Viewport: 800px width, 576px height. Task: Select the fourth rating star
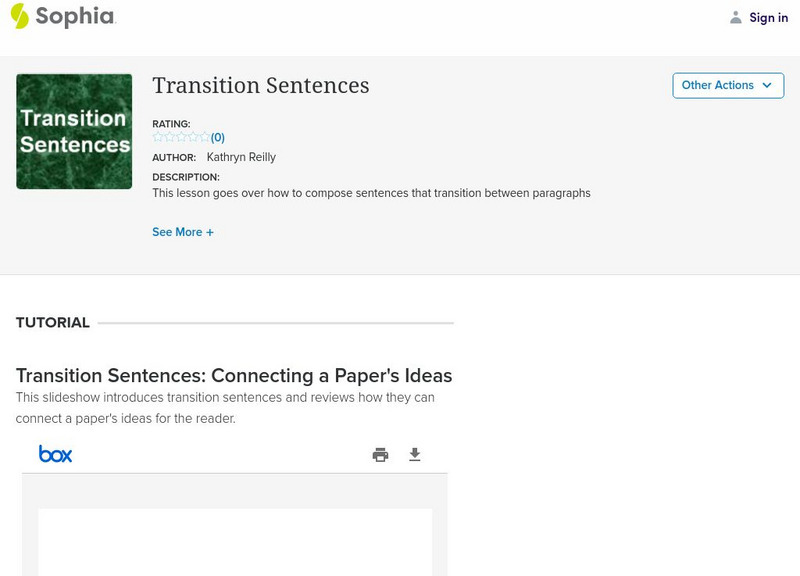(193, 137)
